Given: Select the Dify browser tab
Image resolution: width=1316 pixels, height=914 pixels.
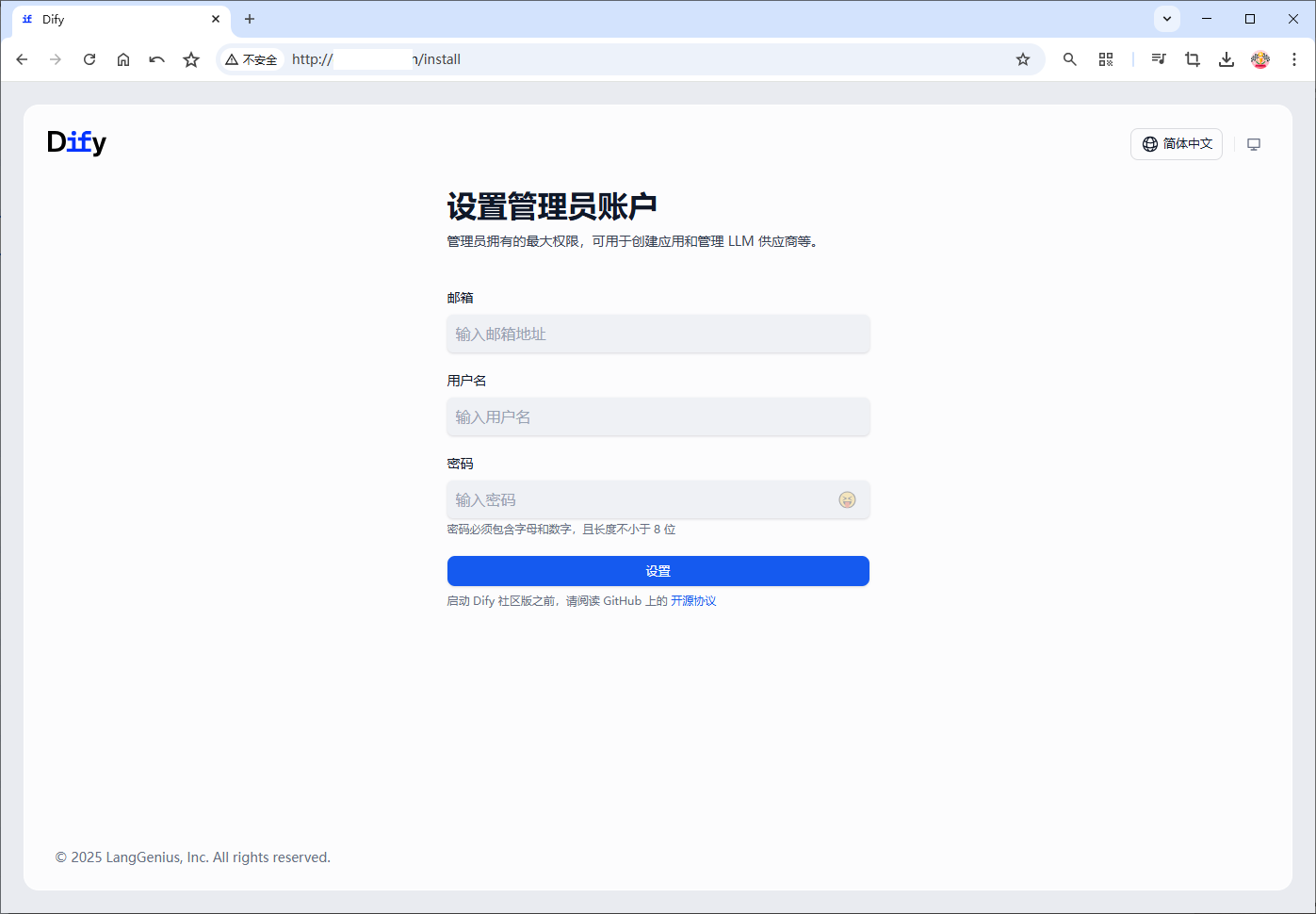Looking at the screenshot, I should tap(121, 19).
